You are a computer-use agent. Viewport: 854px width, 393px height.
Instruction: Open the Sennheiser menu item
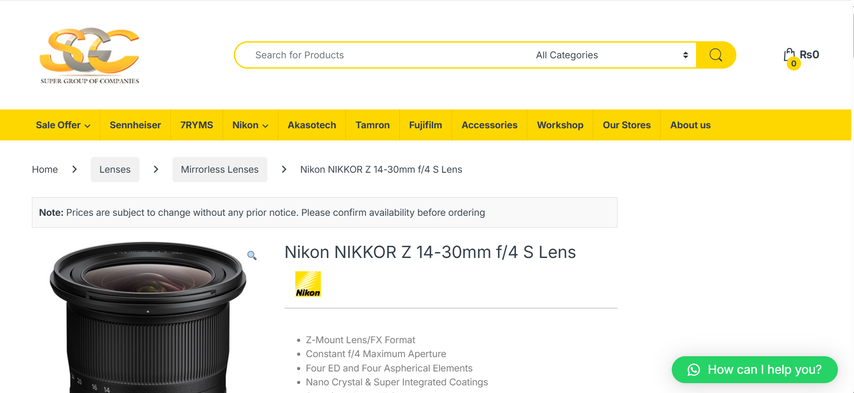(x=135, y=125)
